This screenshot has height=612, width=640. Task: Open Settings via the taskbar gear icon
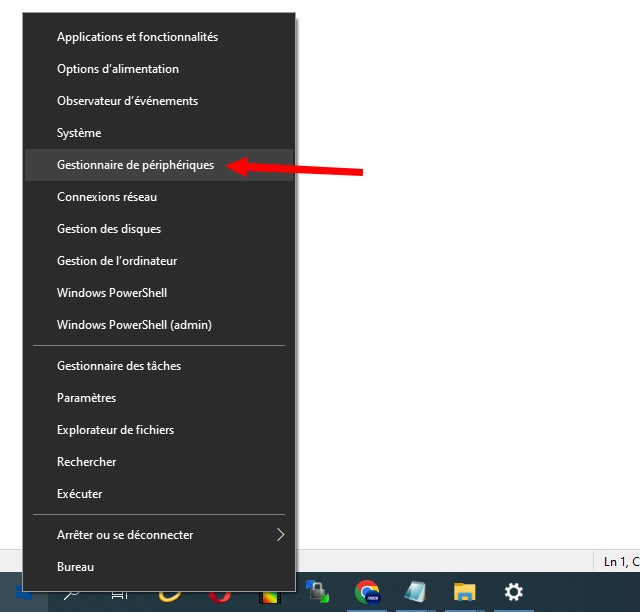coord(513,592)
